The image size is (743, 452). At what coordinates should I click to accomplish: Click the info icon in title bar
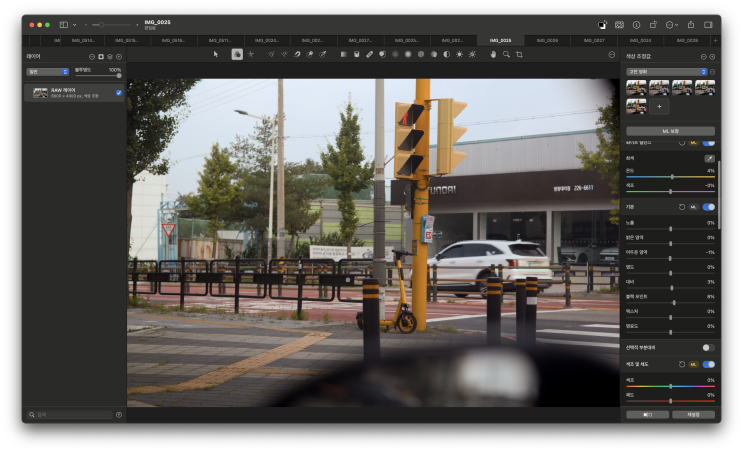click(x=636, y=24)
